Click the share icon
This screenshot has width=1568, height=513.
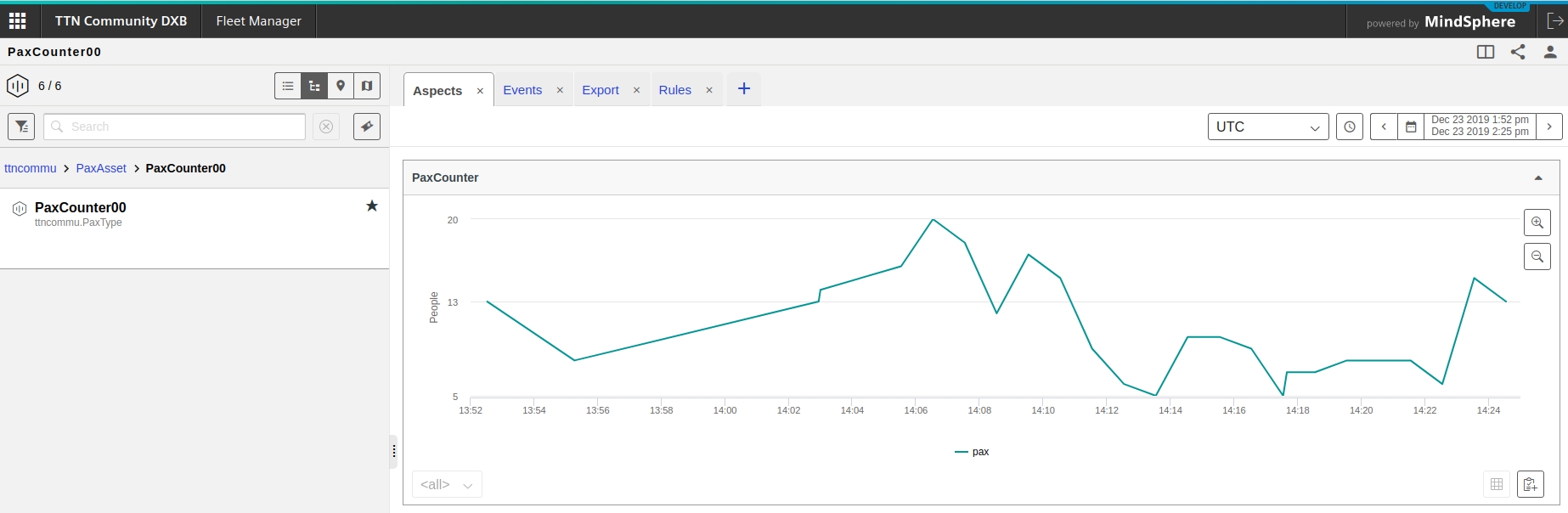tap(1518, 52)
